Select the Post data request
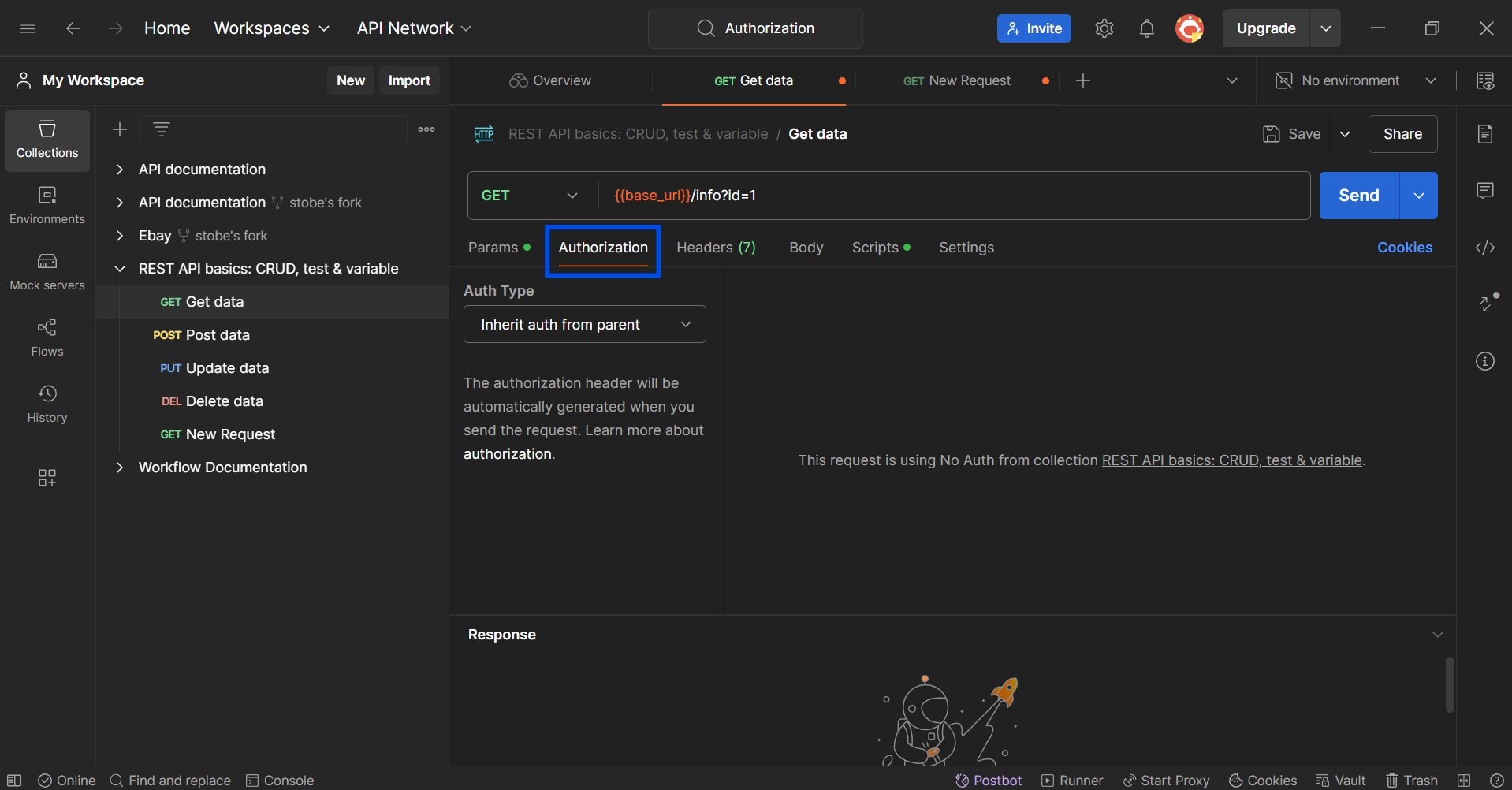This screenshot has height=790, width=1512. pyautogui.click(x=273, y=335)
